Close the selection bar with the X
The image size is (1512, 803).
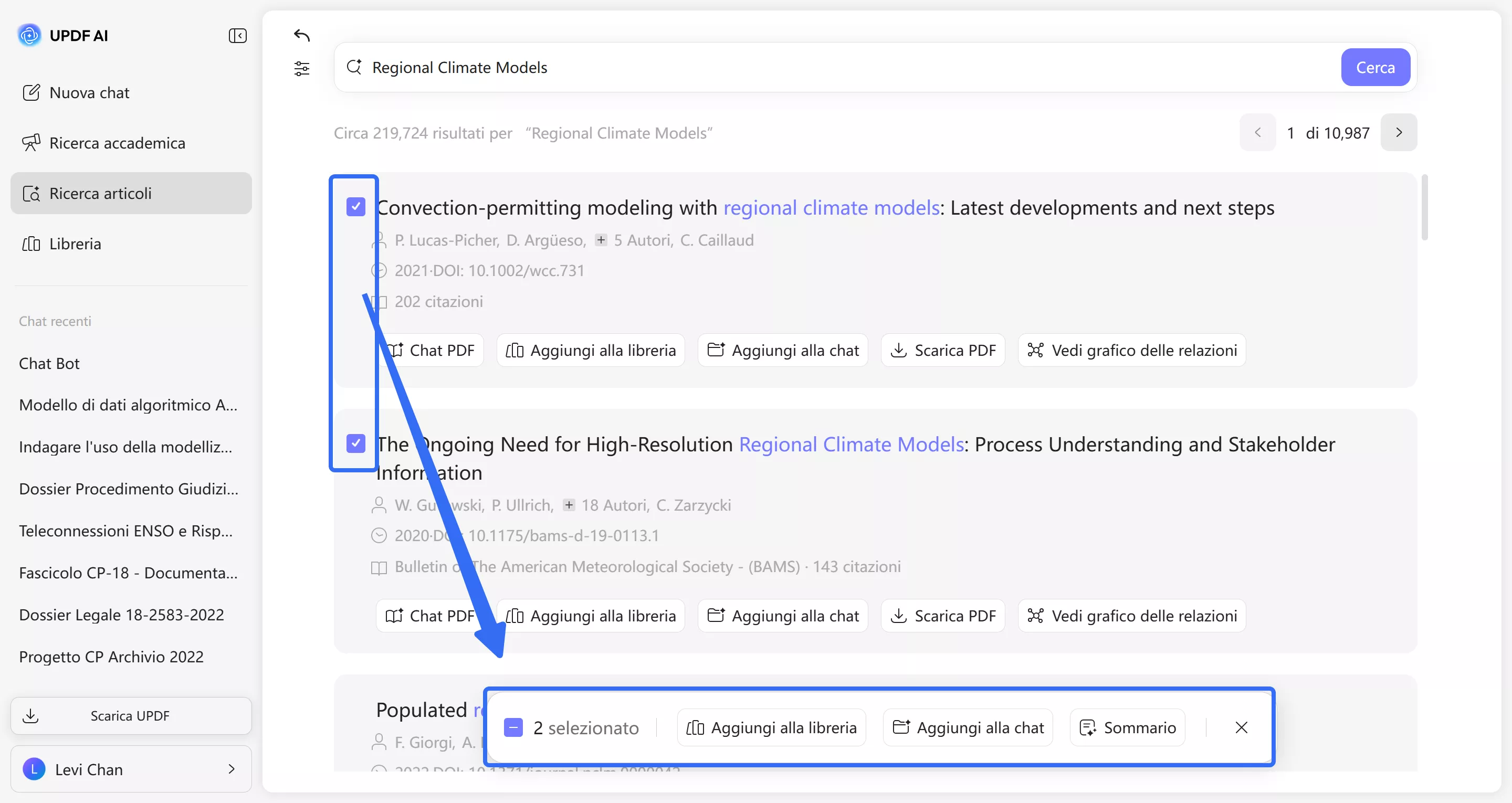coord(1241,727)
